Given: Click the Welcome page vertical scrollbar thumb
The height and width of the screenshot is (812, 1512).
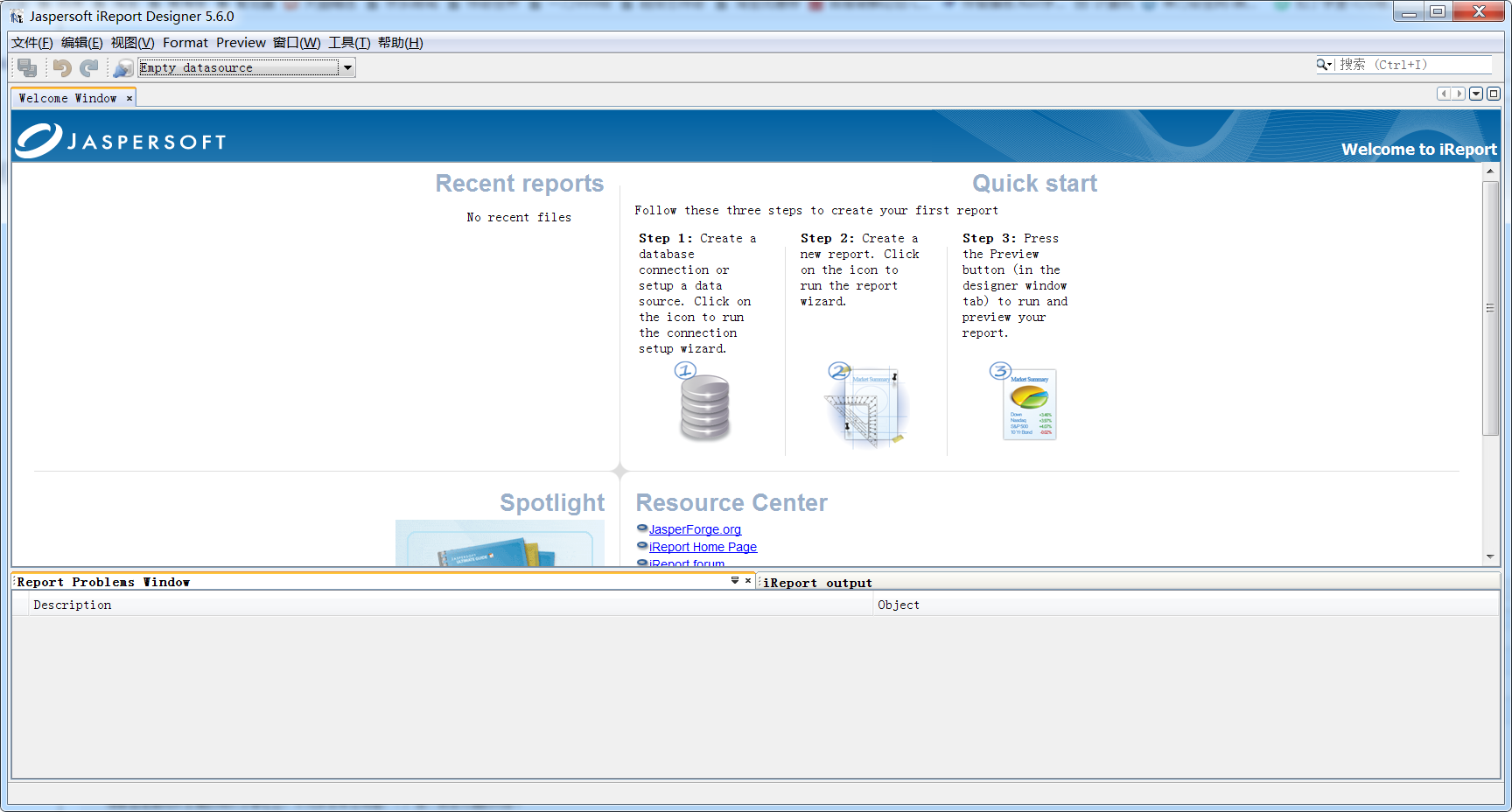Looking at the screenshot, I should (1490, 308).
